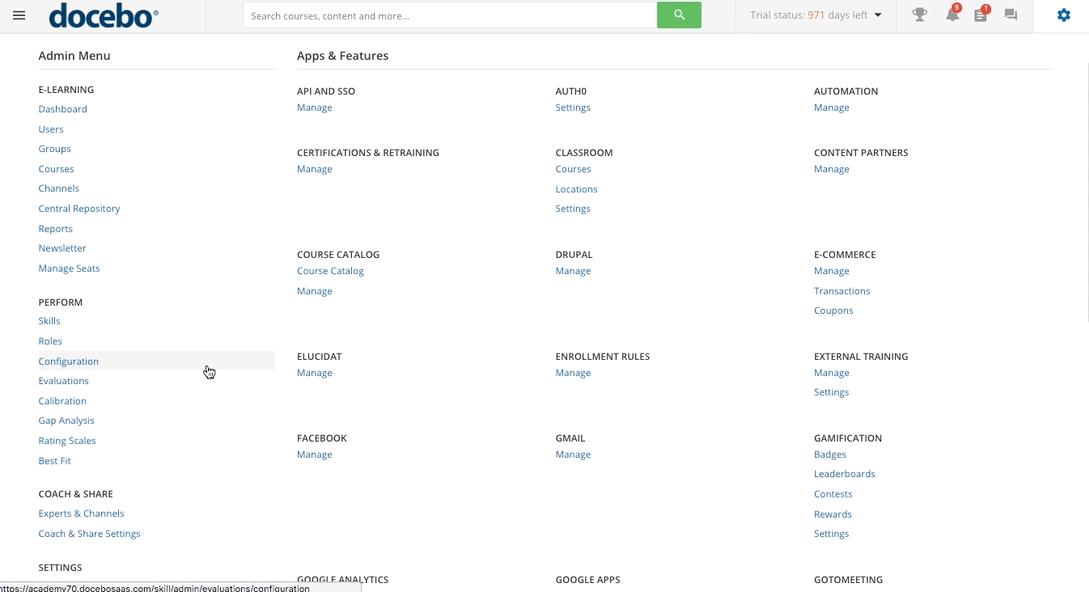Image resolution: width=1089 pixels, height=592 pixels.
Task: Expand the trial status dropdown
Action: pos(878,15)
